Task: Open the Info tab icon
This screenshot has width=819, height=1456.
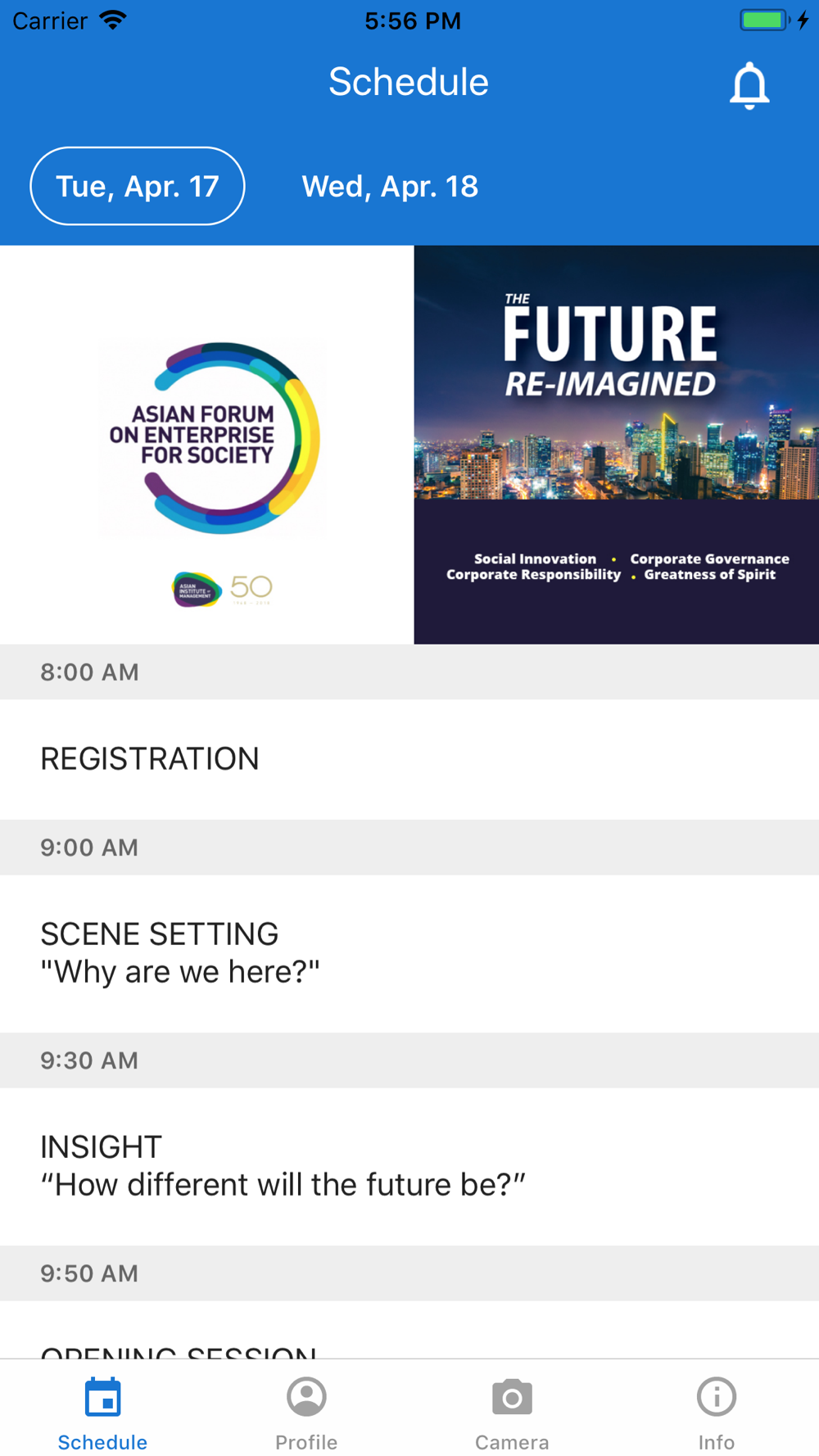Action: (717, 1397)
